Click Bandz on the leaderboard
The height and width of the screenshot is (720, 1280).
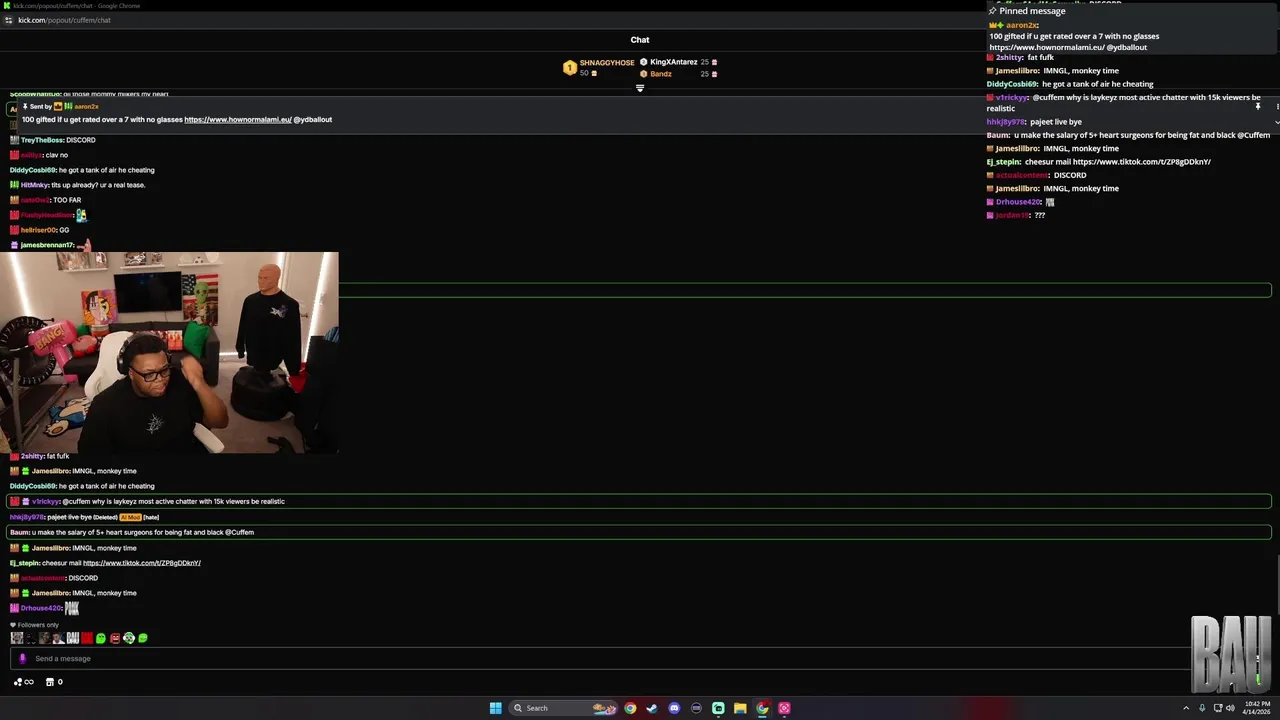[661, 74]
